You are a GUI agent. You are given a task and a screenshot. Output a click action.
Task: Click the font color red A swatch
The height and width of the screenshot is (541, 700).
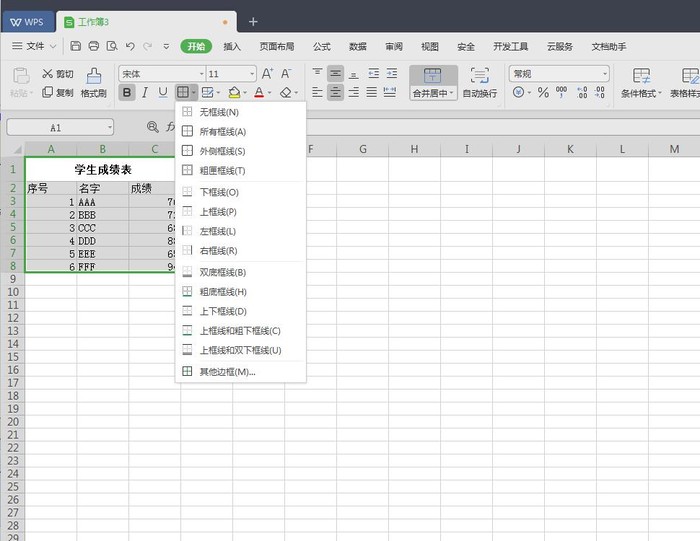[258, 93]
